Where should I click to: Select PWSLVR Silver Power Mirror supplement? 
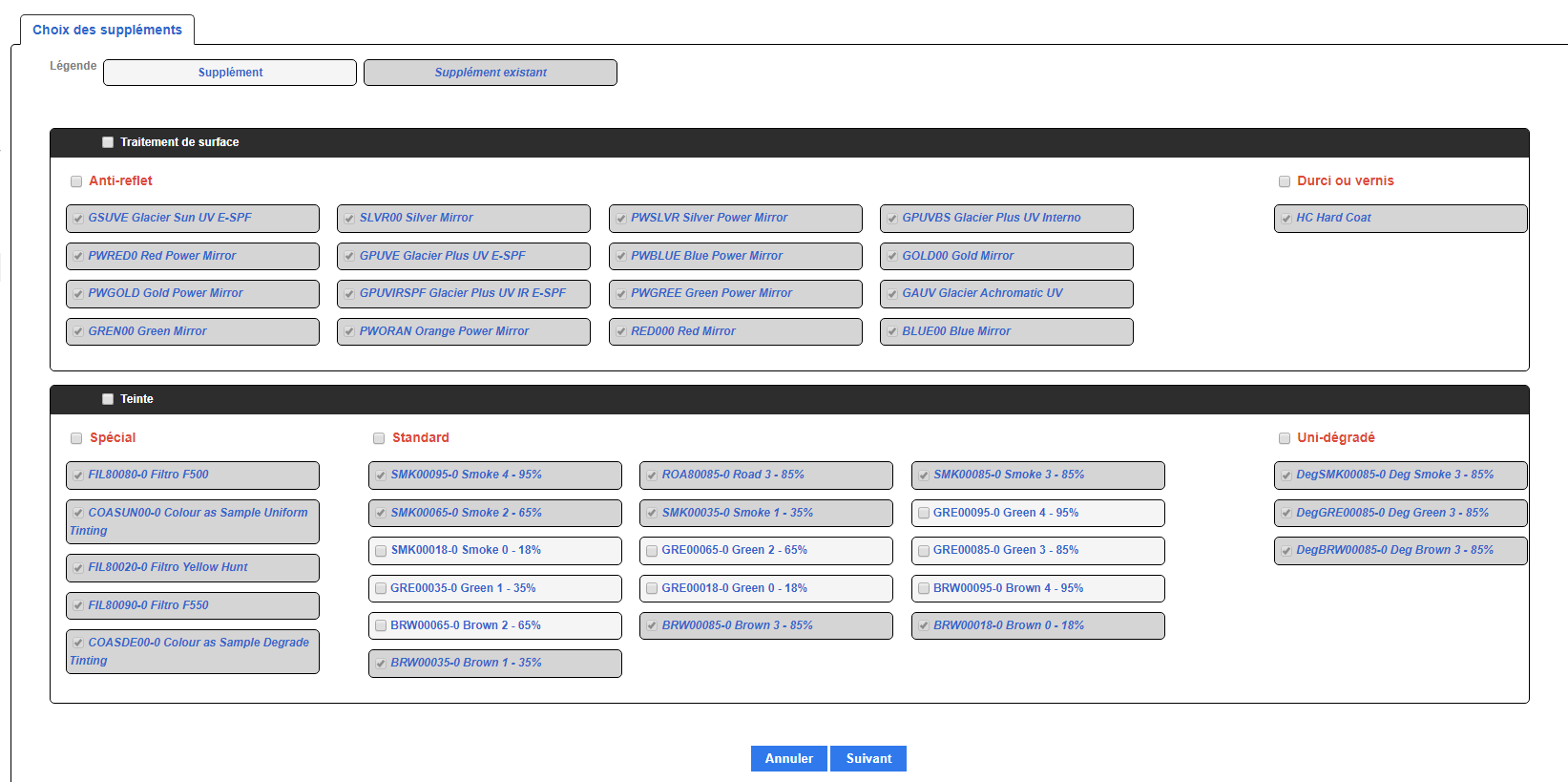pos(736,219)
